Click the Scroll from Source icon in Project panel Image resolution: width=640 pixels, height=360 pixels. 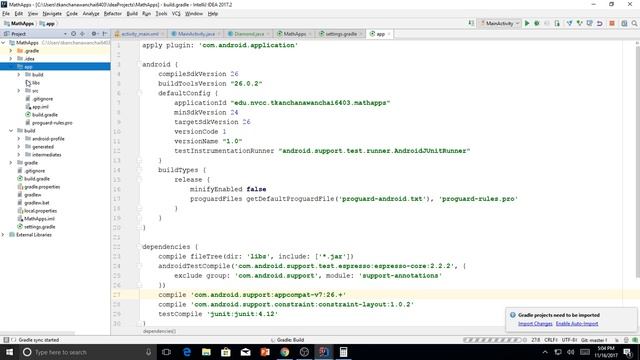pos(73,33)
